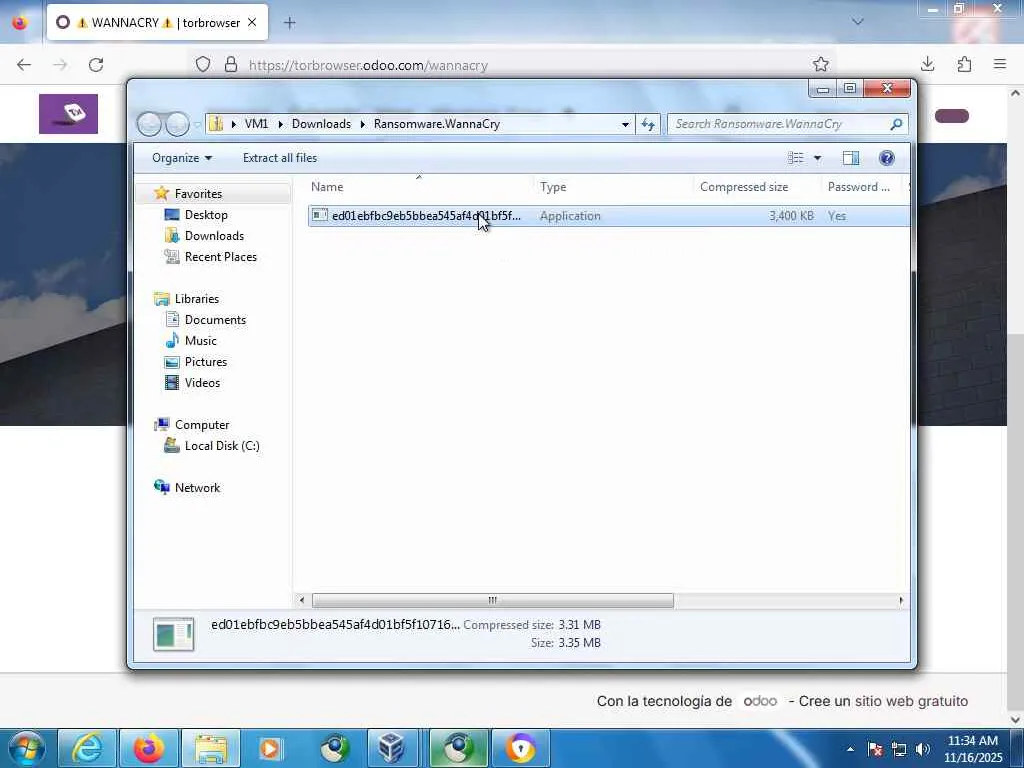1024x768 pixels.
Task: Click Downloads in the breadcrumb path
Action: click(x=321, y=124)
